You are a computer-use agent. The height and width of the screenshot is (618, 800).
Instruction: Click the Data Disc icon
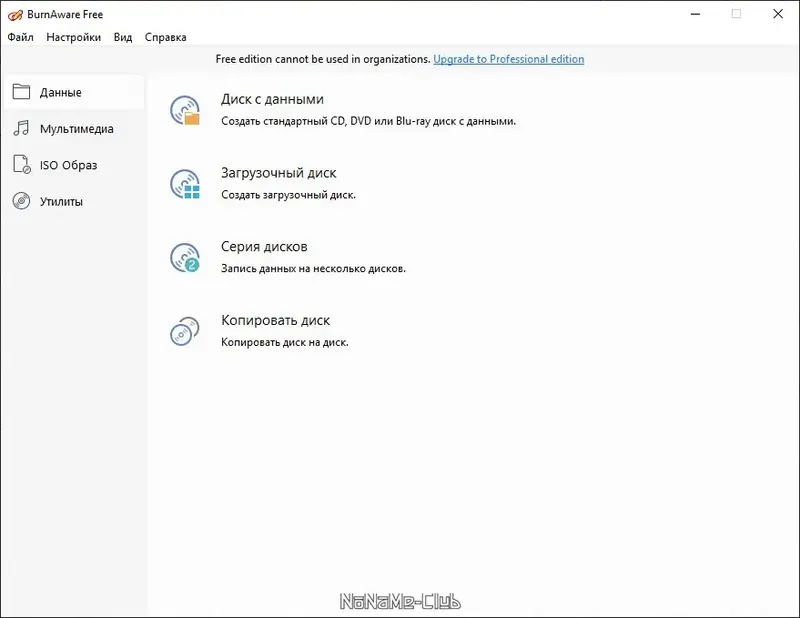(x=185, y=110)
